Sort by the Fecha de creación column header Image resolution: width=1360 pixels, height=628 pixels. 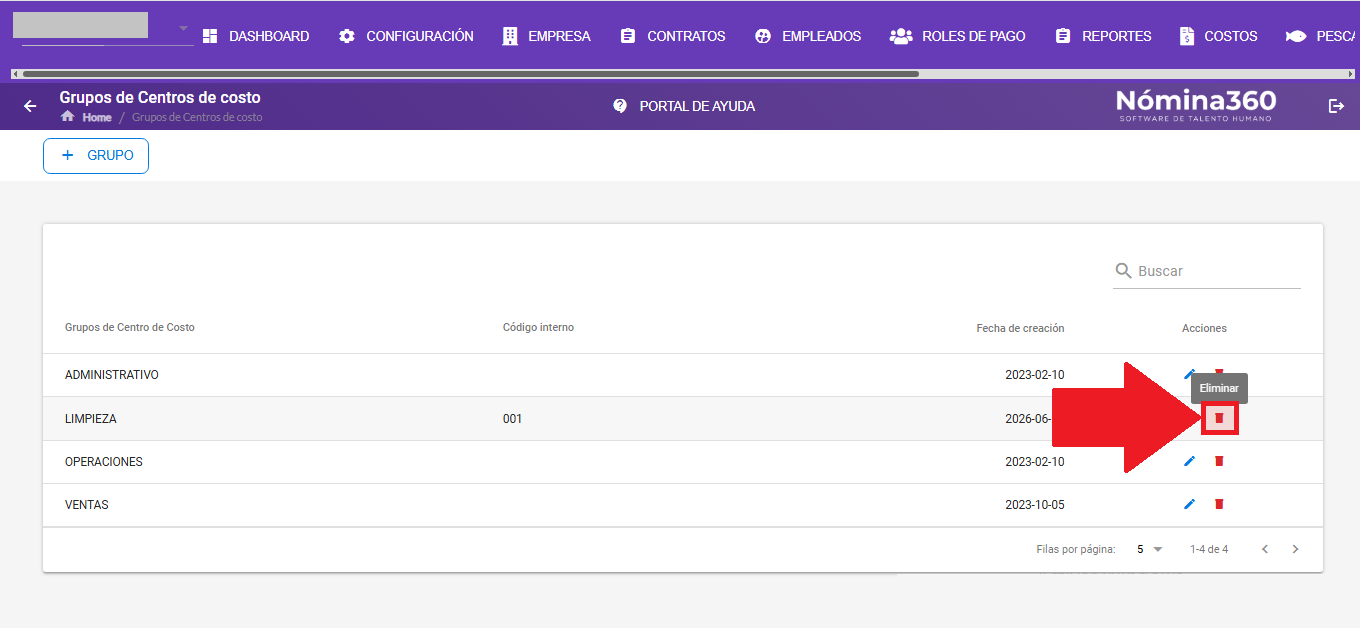point(1020,328)
